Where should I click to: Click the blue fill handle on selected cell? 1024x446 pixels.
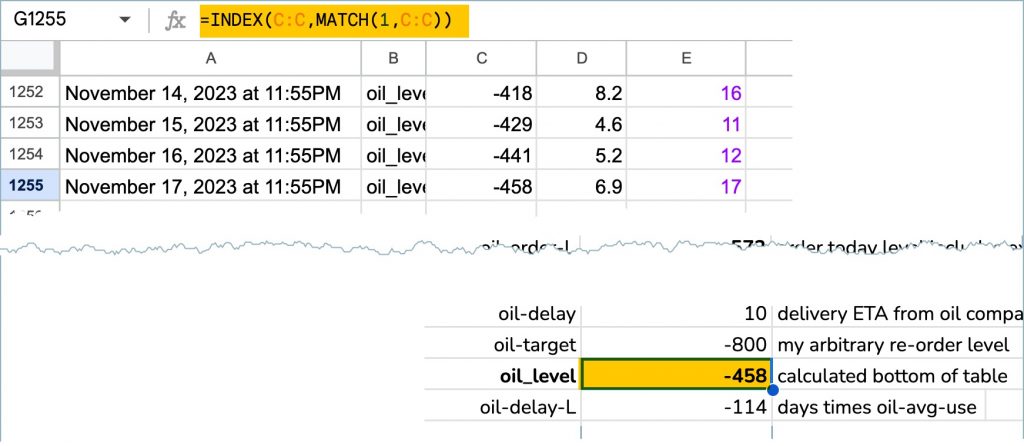coord(772,389)
